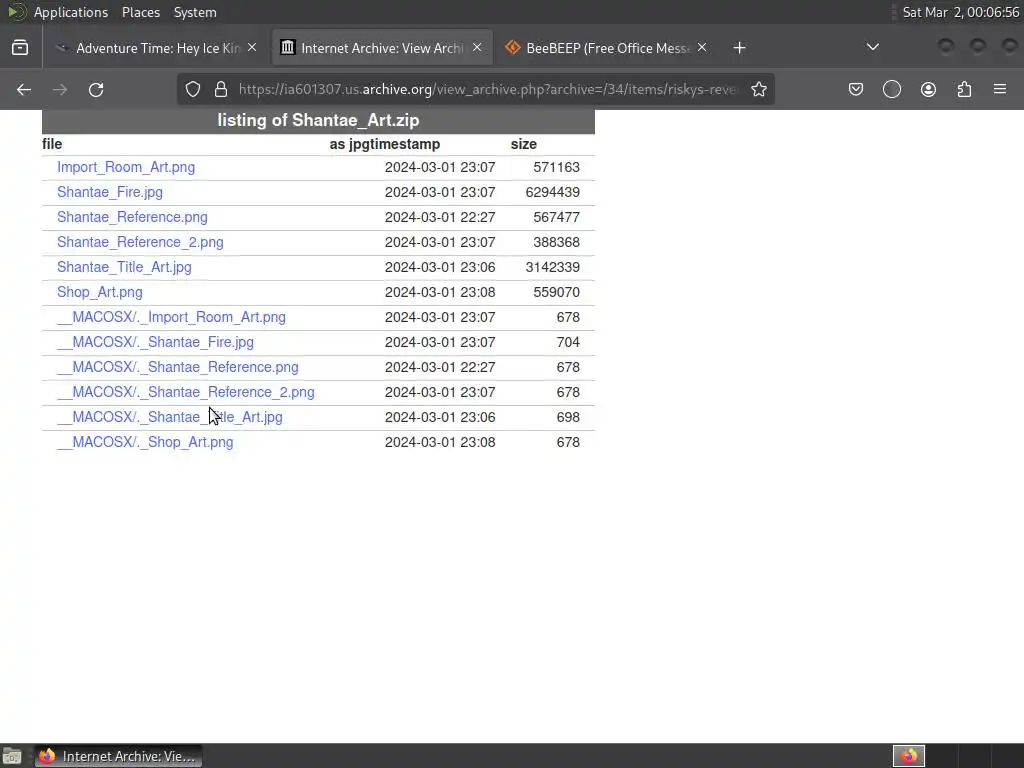Show desktop via bottom-left panel icon
Screen dimensions: 1024x768
12,756
